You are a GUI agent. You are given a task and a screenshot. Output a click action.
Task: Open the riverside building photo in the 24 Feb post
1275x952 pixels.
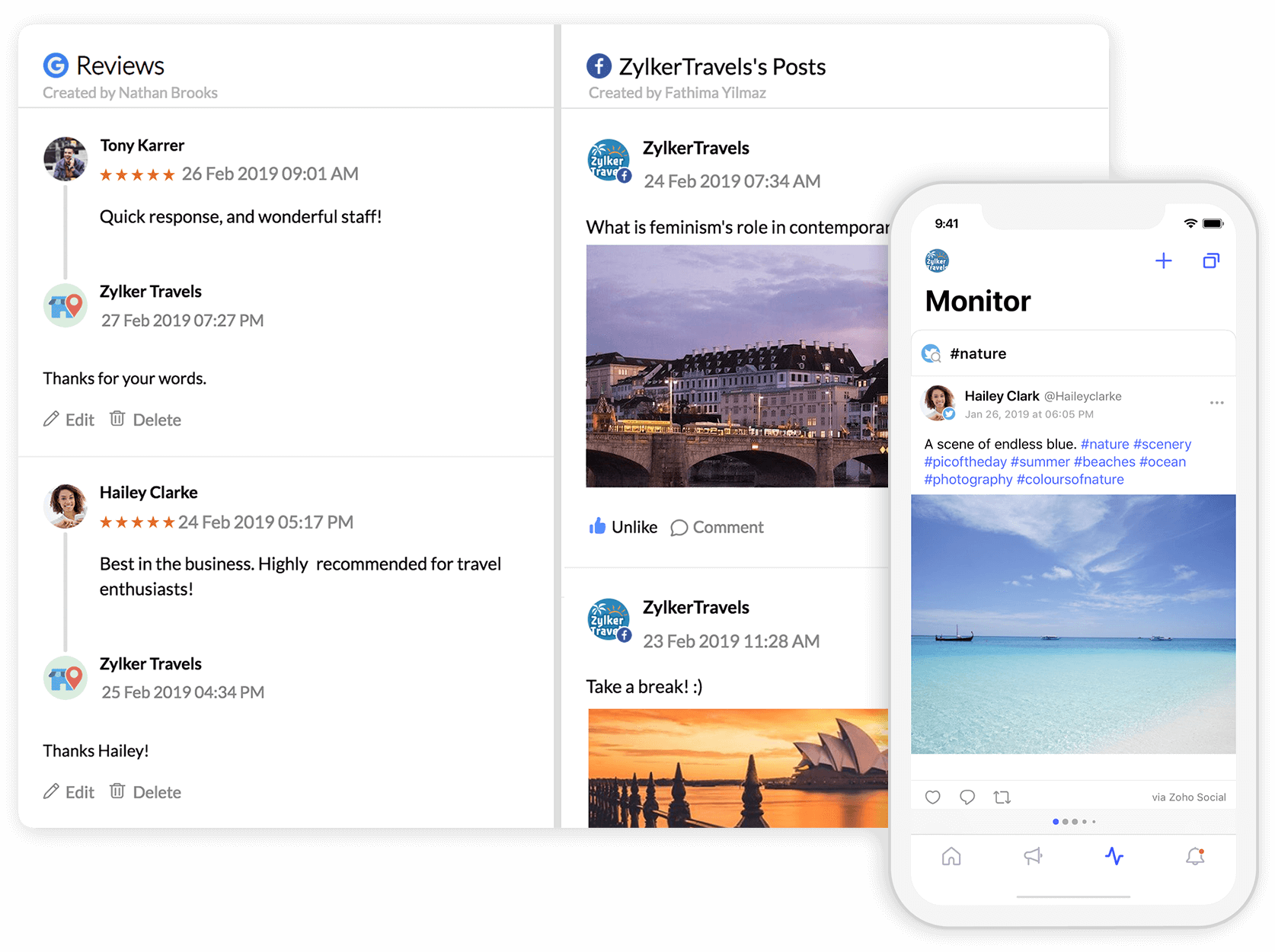pos(737,366)
